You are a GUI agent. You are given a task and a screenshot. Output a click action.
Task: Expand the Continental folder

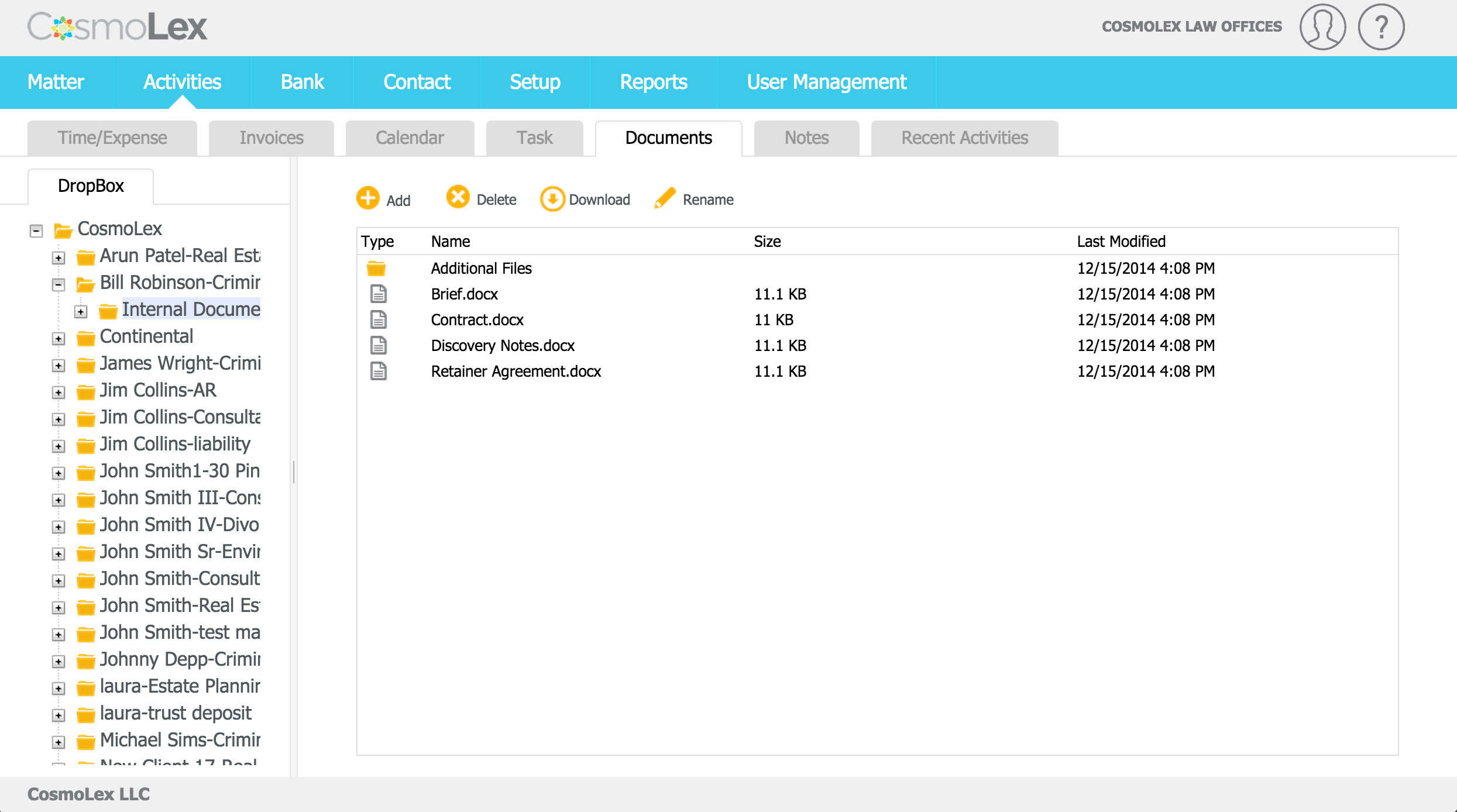tap(59, 339)
